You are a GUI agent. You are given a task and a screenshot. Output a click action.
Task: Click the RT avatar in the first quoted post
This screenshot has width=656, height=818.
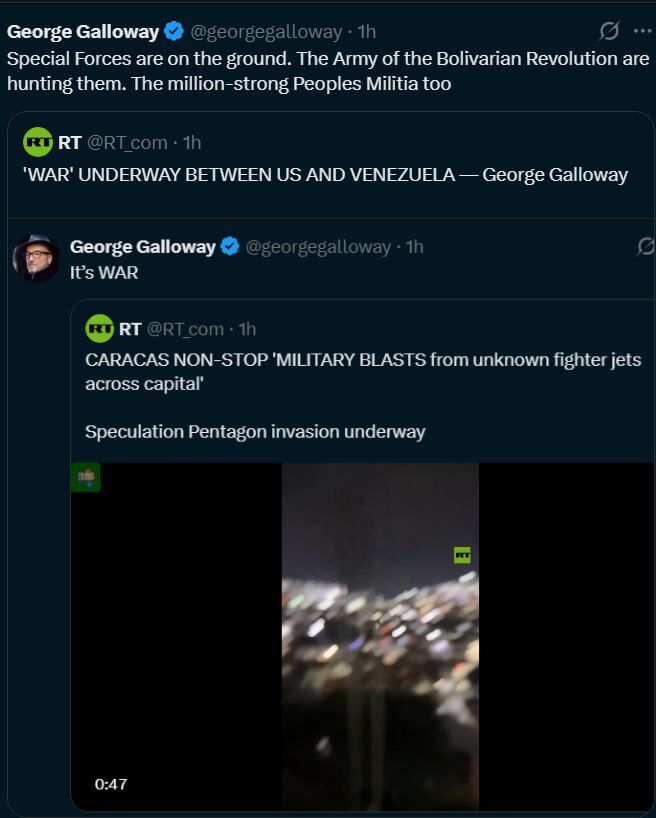[x=38, y=143]
